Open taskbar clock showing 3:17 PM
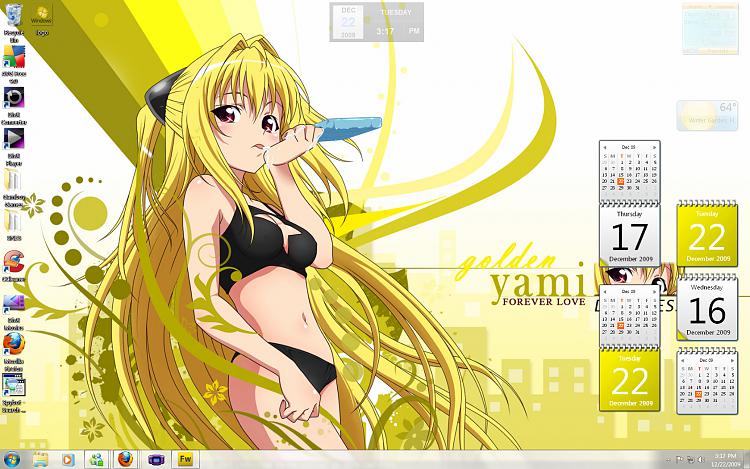 725,460
